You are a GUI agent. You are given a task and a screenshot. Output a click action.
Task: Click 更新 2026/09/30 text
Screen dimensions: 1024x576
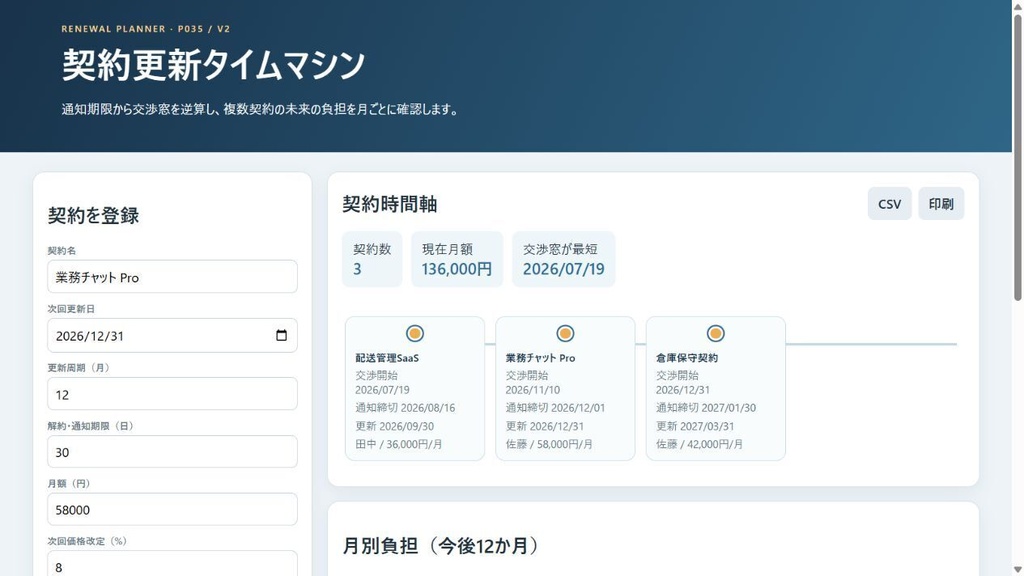(x=394, y=426)
